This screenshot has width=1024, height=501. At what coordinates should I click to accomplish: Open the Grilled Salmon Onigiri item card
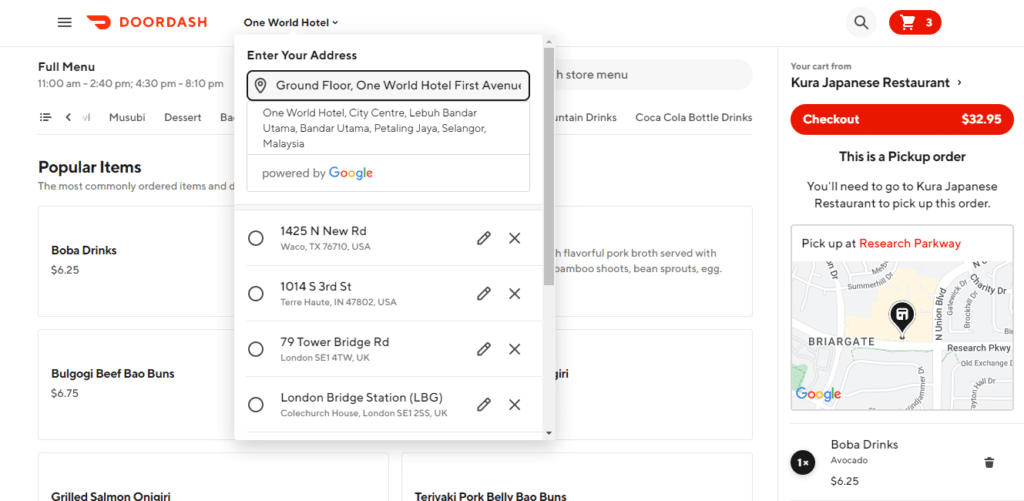click(x=213, y=477)
